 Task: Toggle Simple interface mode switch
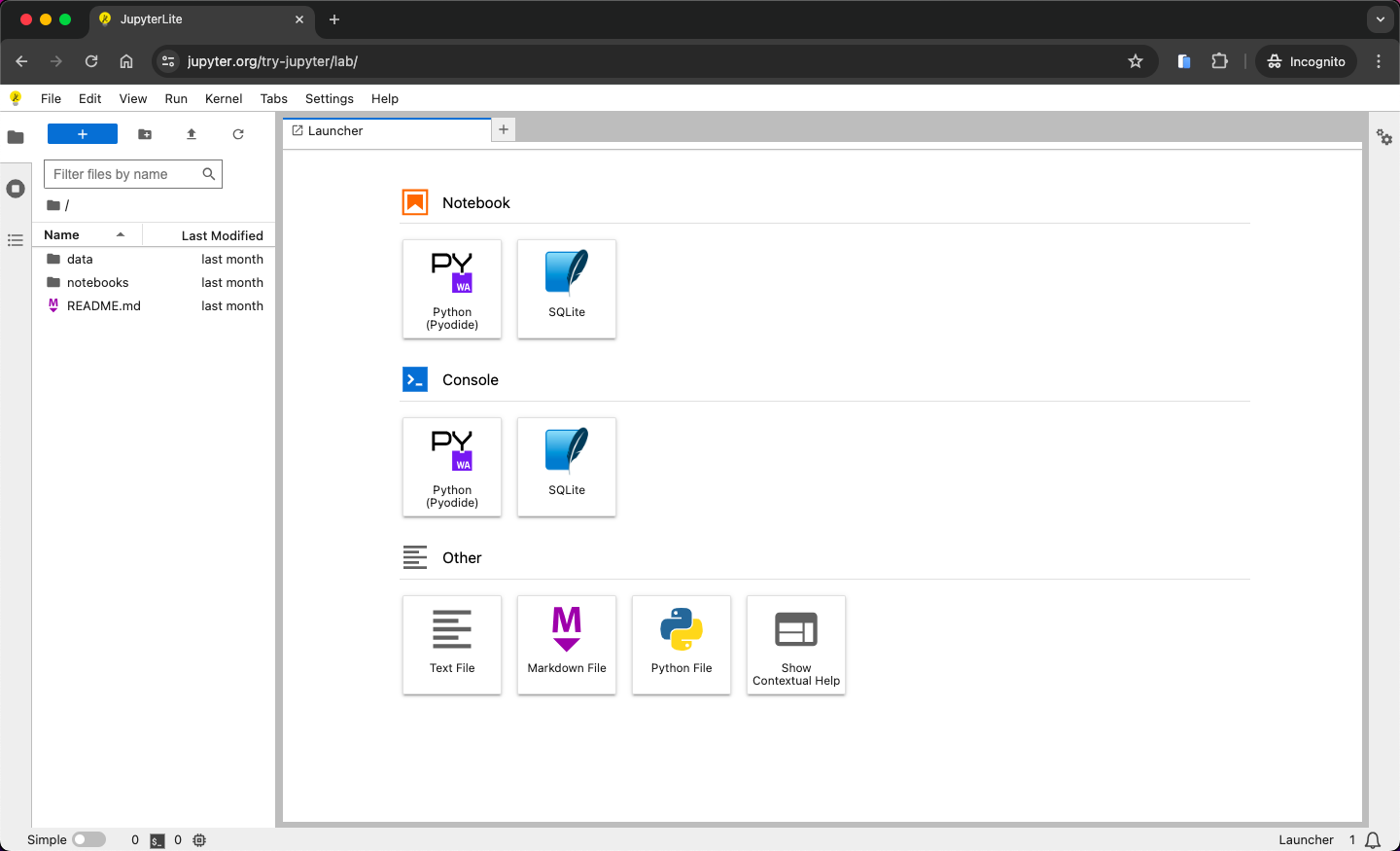(88, 840)
